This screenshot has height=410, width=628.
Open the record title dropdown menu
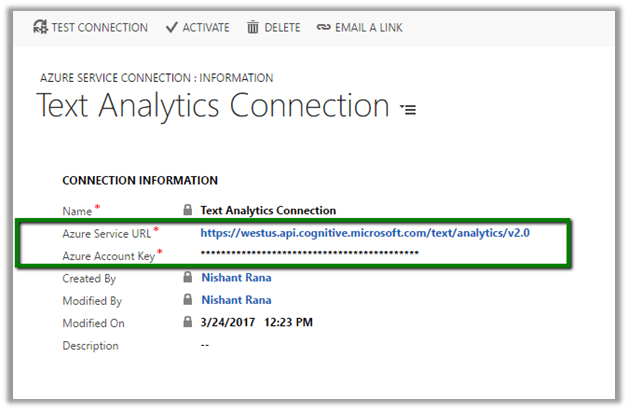408,108
